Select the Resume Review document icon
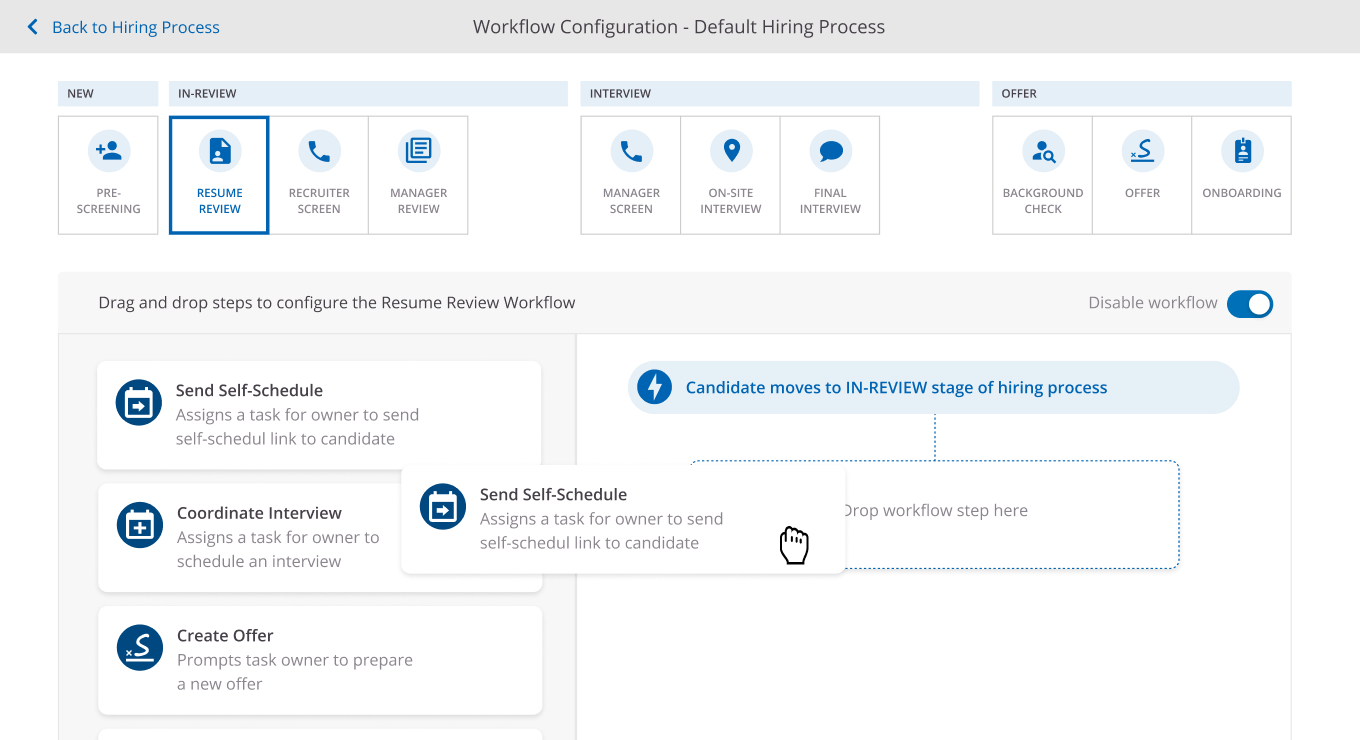Viewport: 1360px width, 740px height. 219,151
